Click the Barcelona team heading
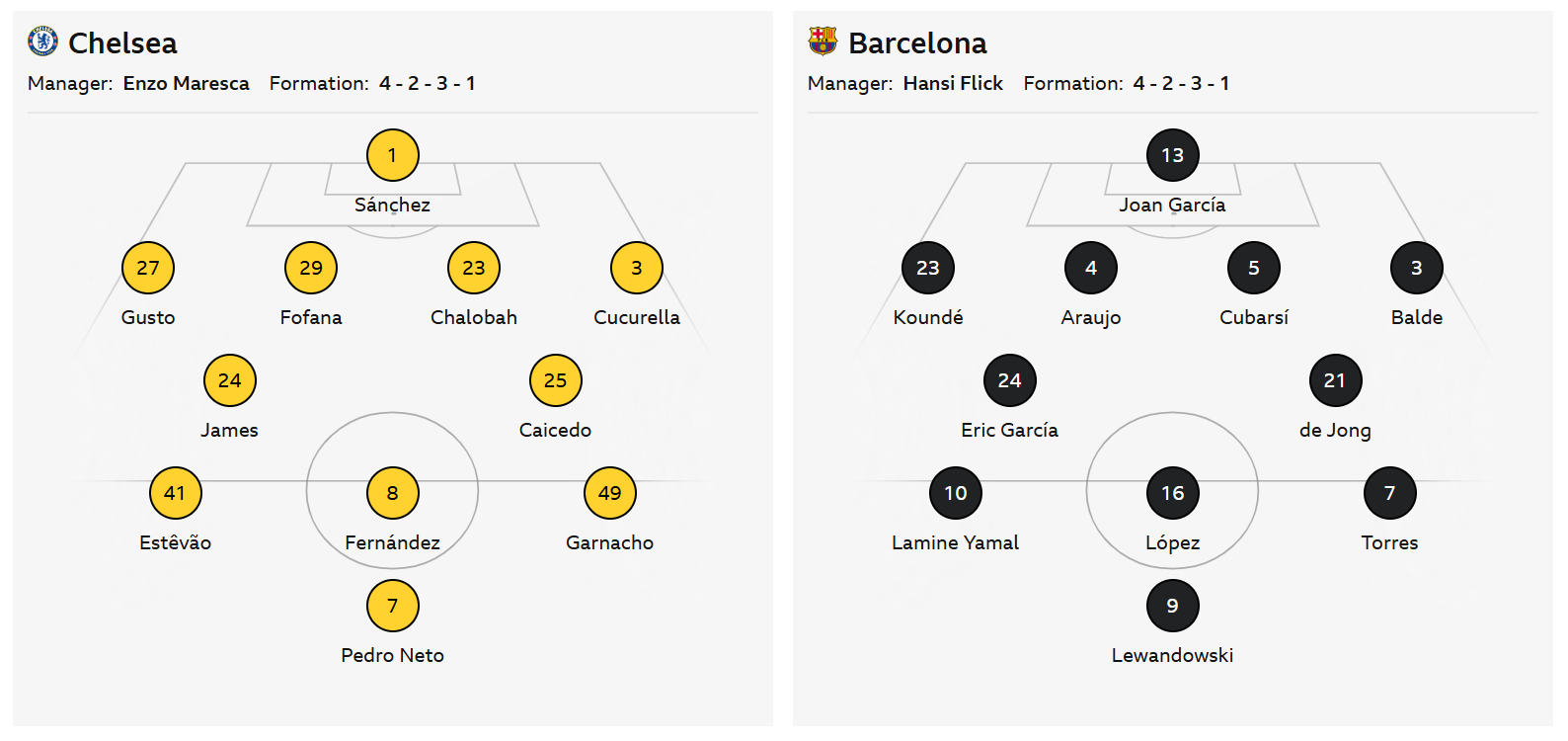The image size is (1568, 741). pos(917,43)
